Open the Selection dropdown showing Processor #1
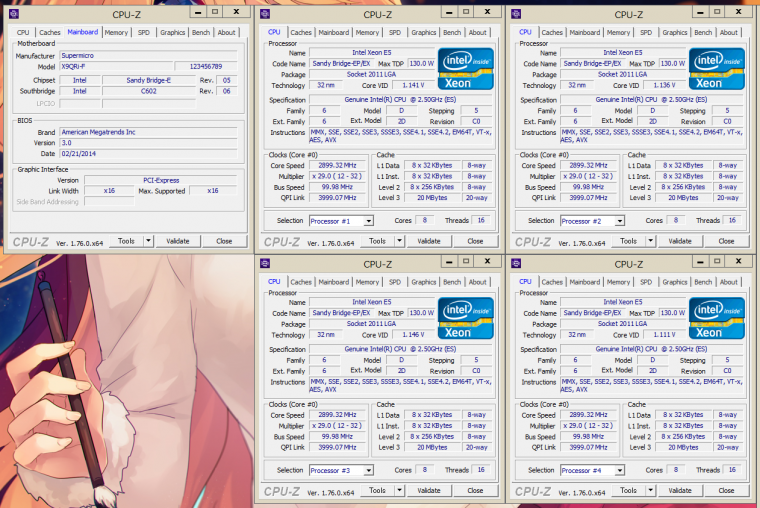Screen dimensions: 760x508 pyautogui.click(x=341, y=221)
